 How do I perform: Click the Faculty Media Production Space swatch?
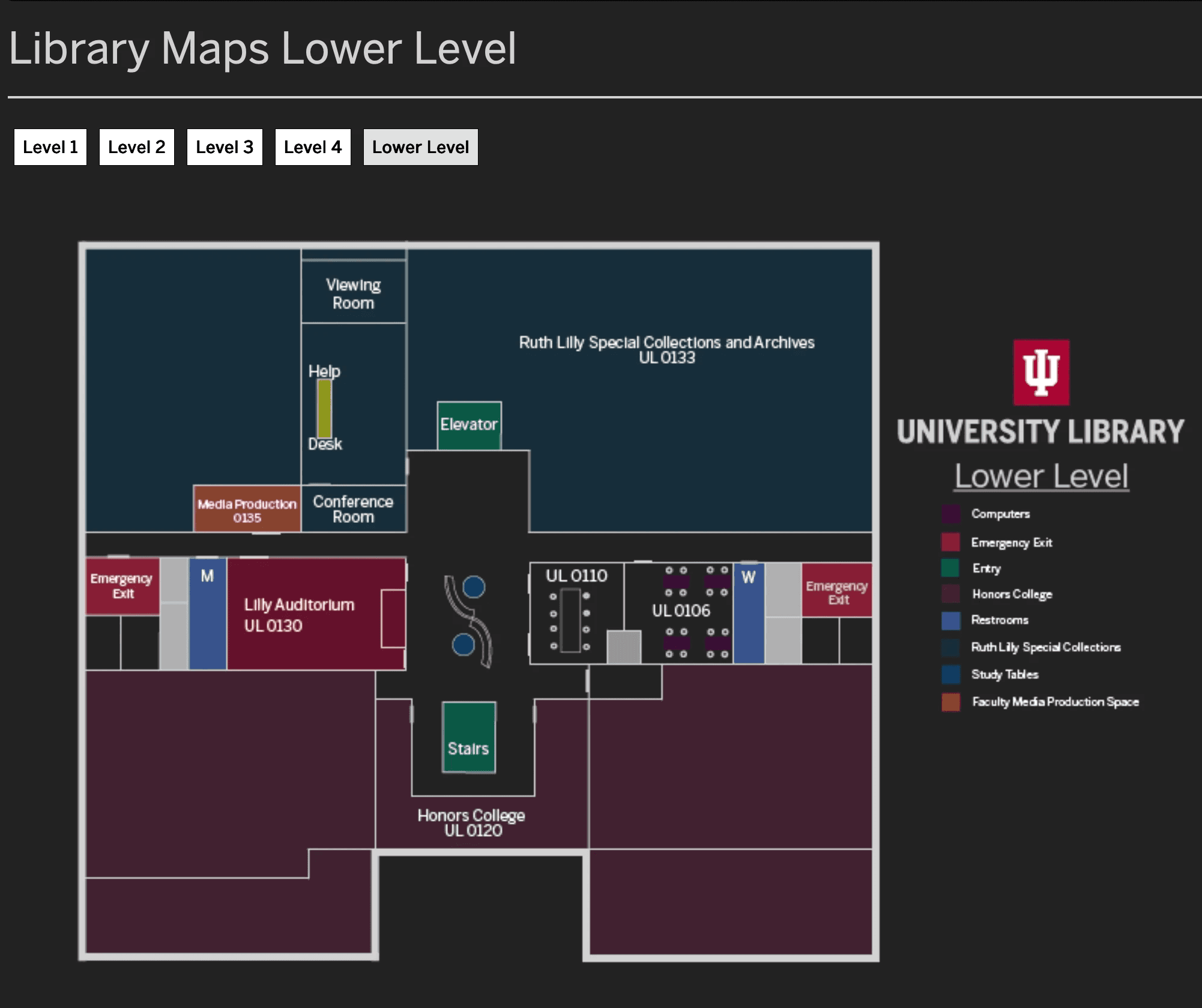[950, 702]
